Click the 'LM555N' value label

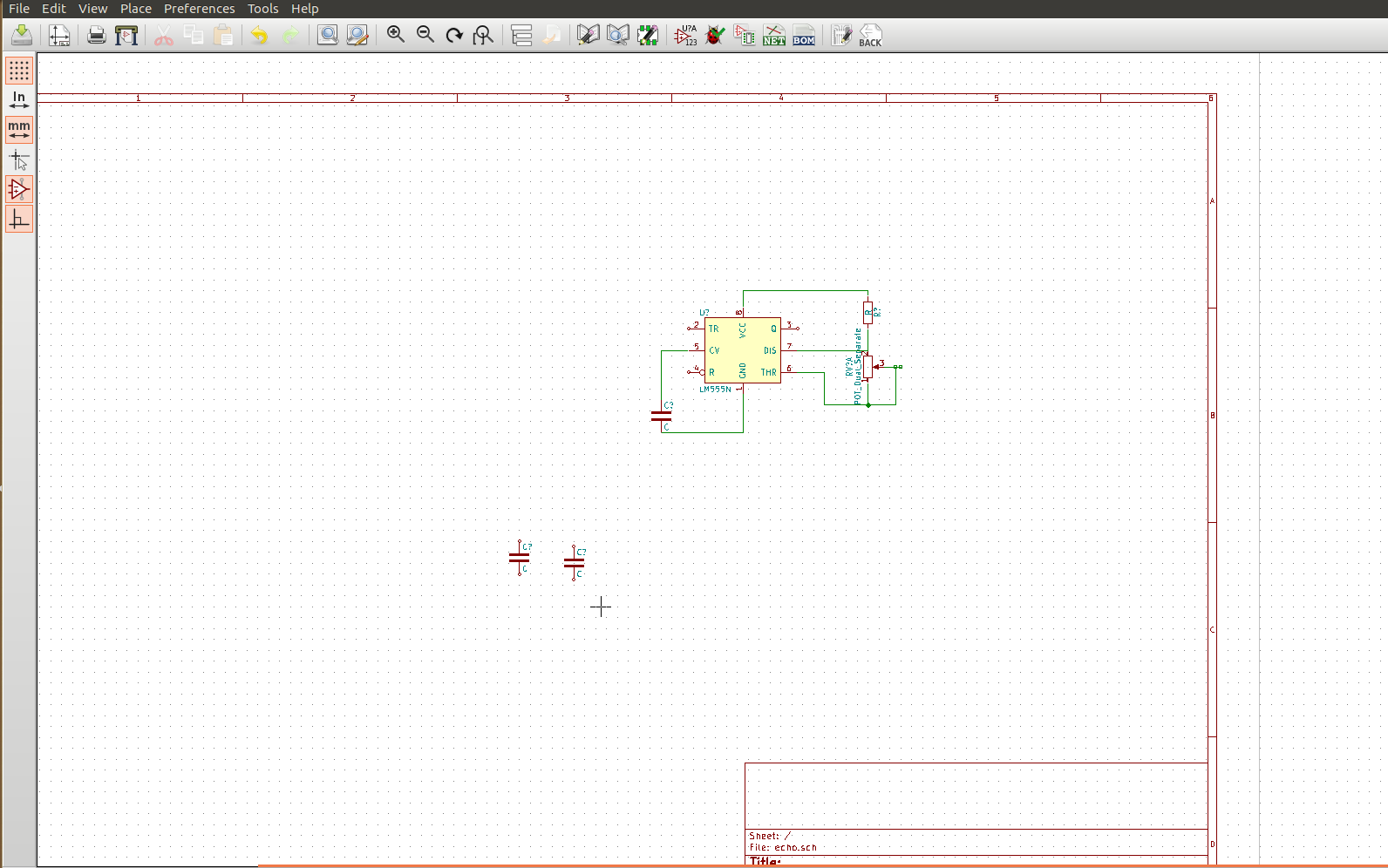click(x=716, y=390)
